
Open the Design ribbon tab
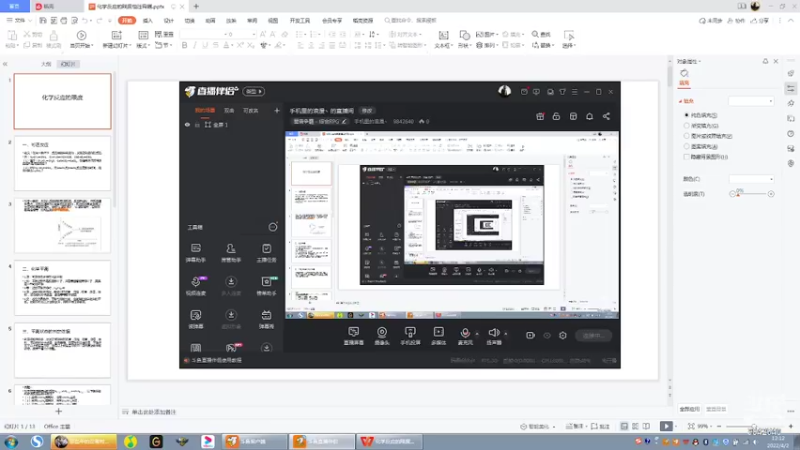point(169,20)
